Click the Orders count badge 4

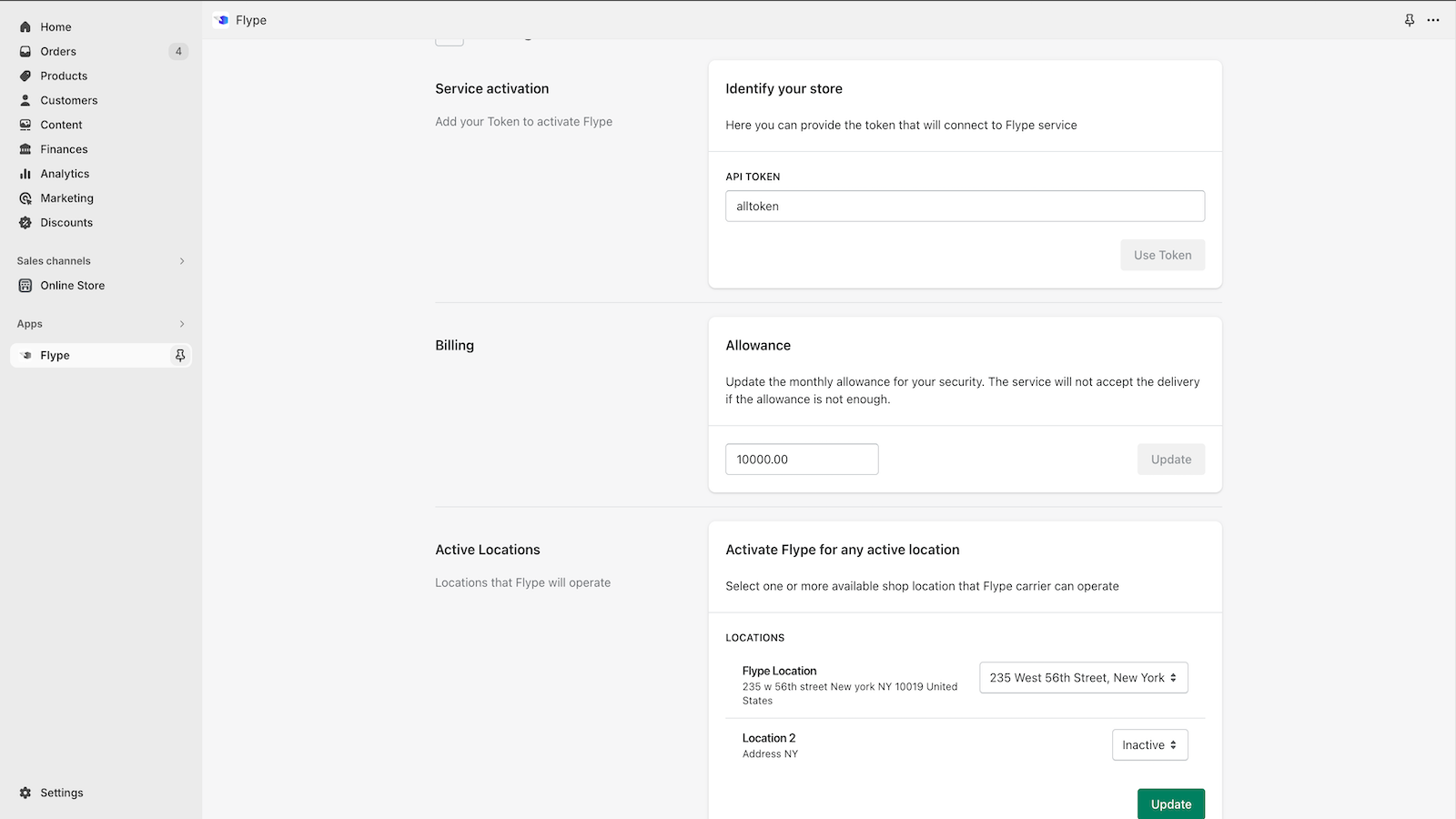coord(178,52)
